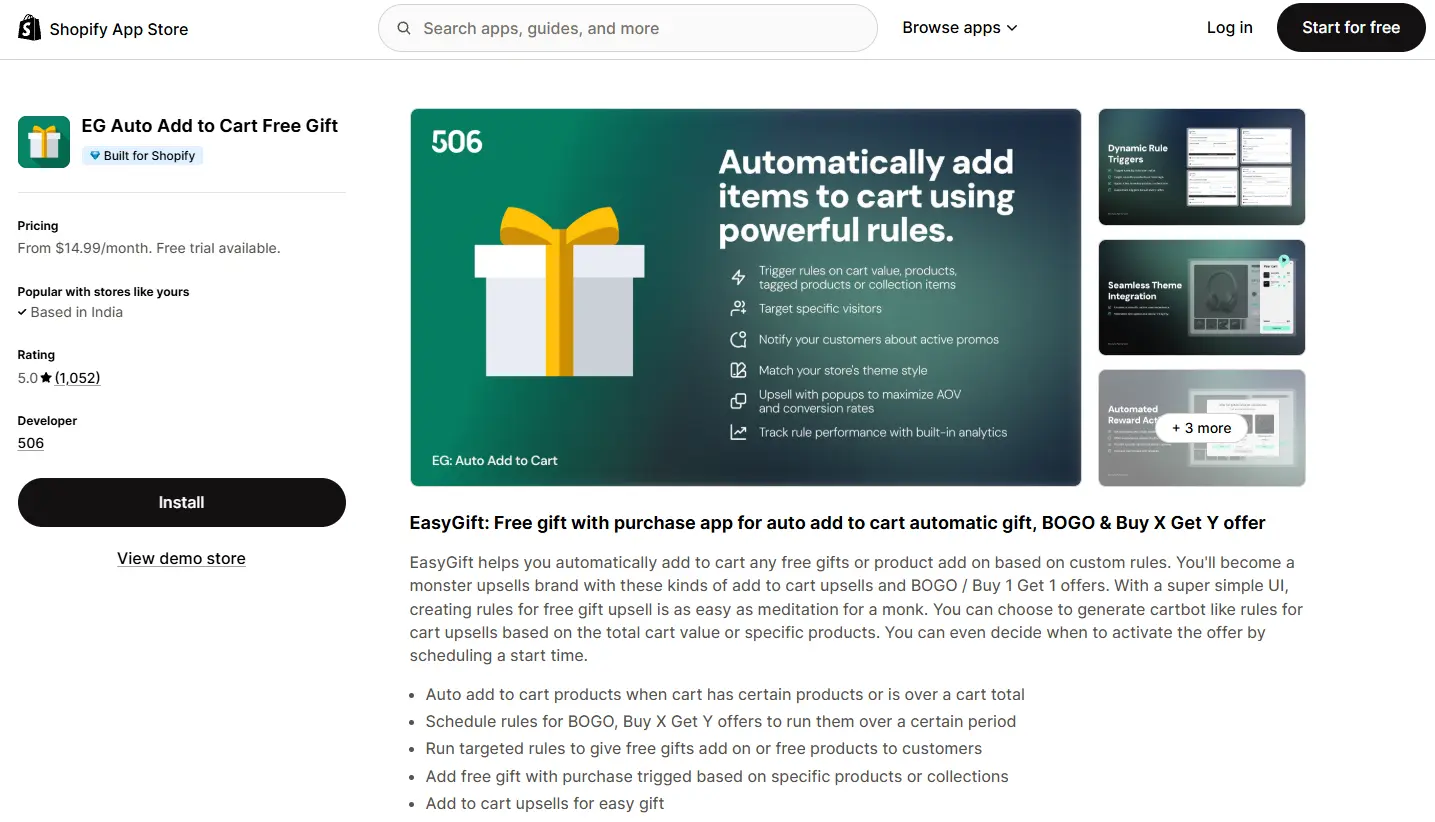Screen dimensions: 1435x822
Task: Click 'EG: Auto Add to Cart' banner caption
Action: pos(495,460)
